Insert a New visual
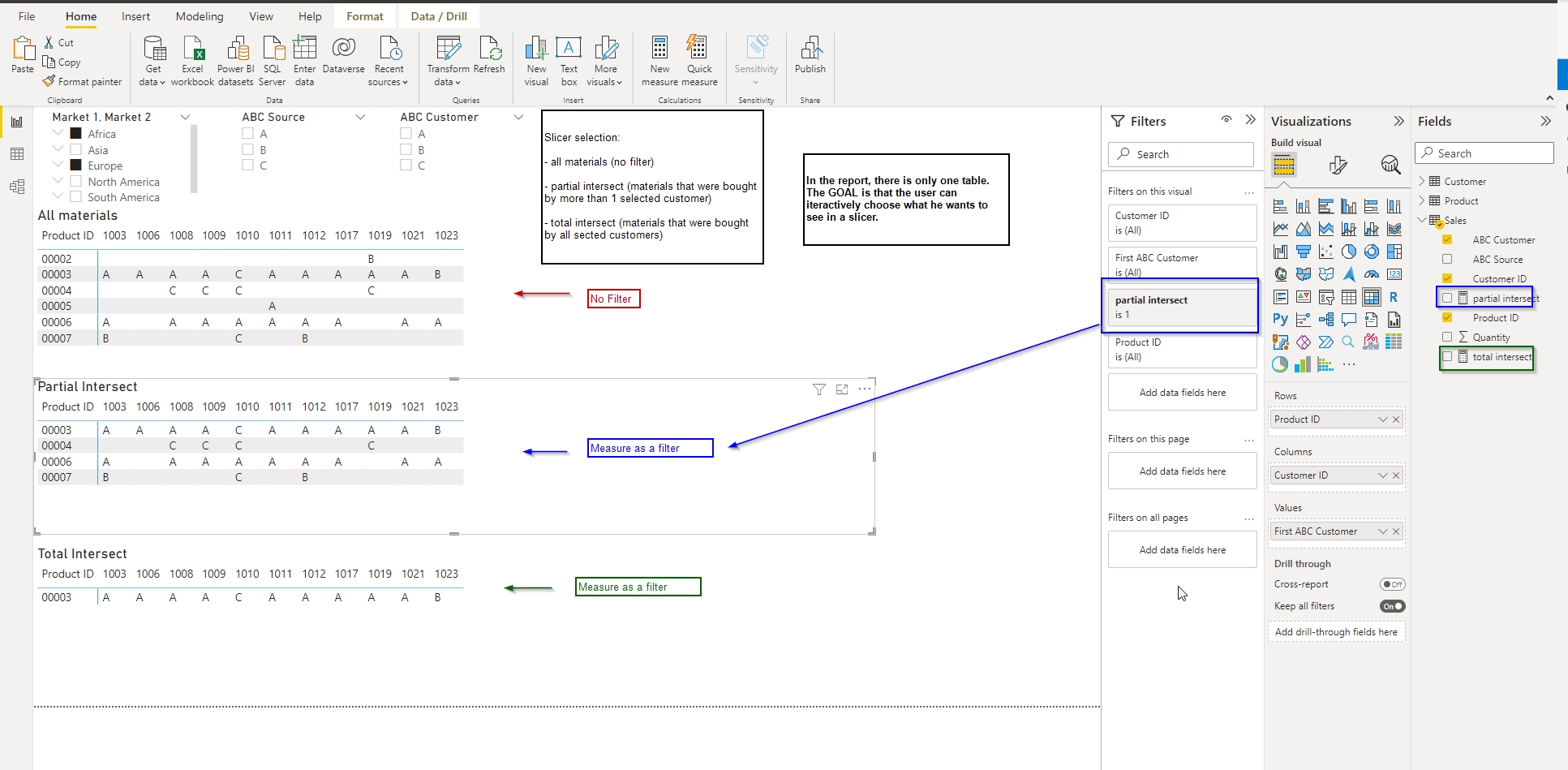 536,61
